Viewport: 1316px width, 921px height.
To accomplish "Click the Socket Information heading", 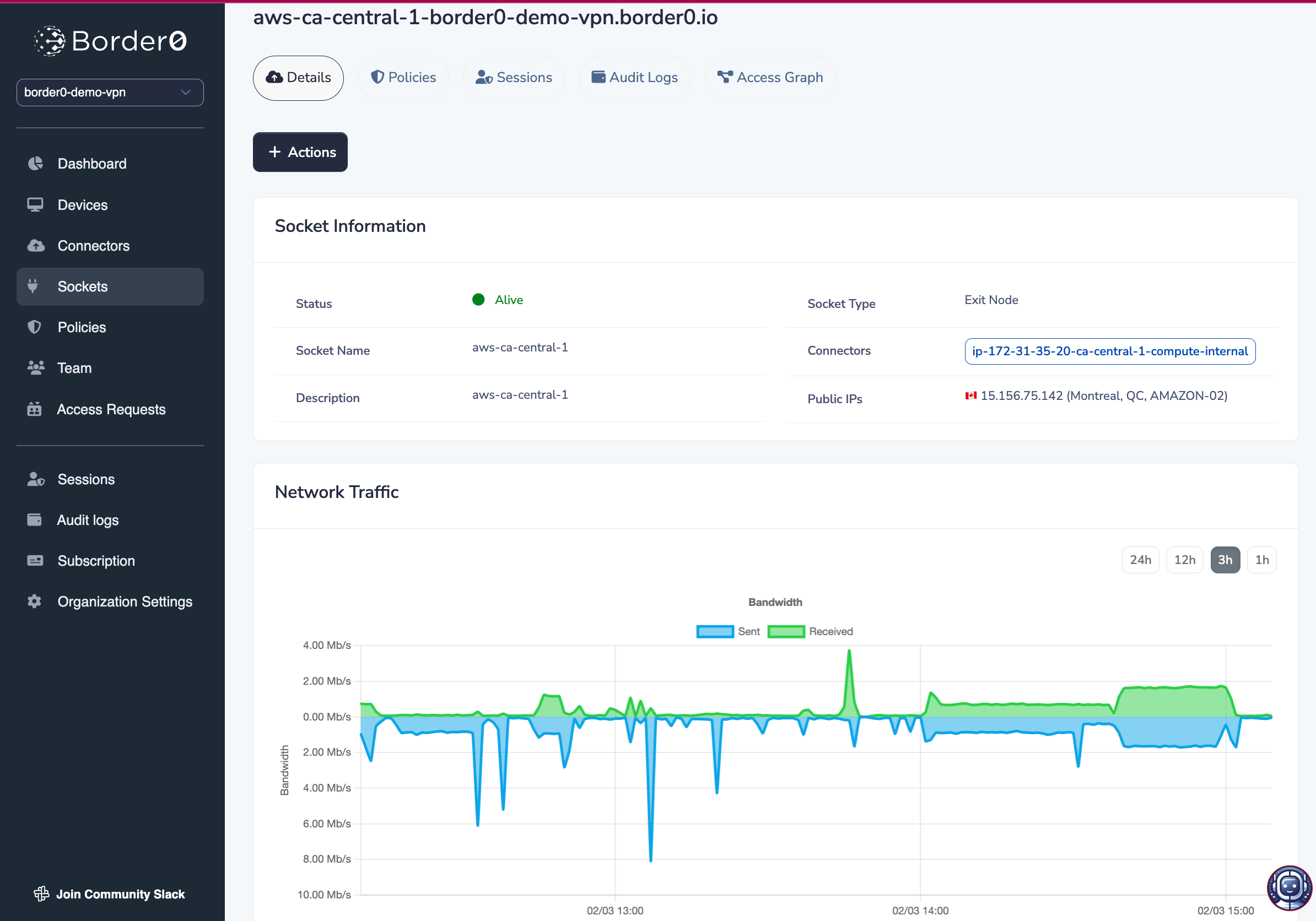I will (350, 226).
